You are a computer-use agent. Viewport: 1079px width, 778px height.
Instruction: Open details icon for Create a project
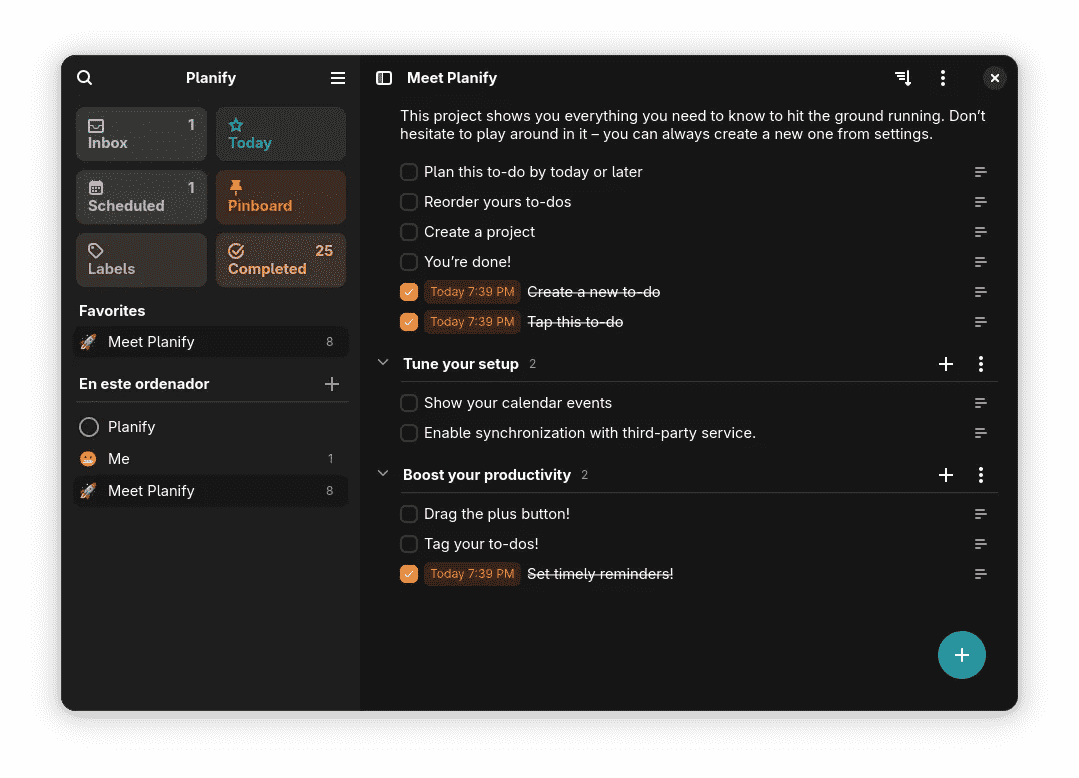coord(981,232)
